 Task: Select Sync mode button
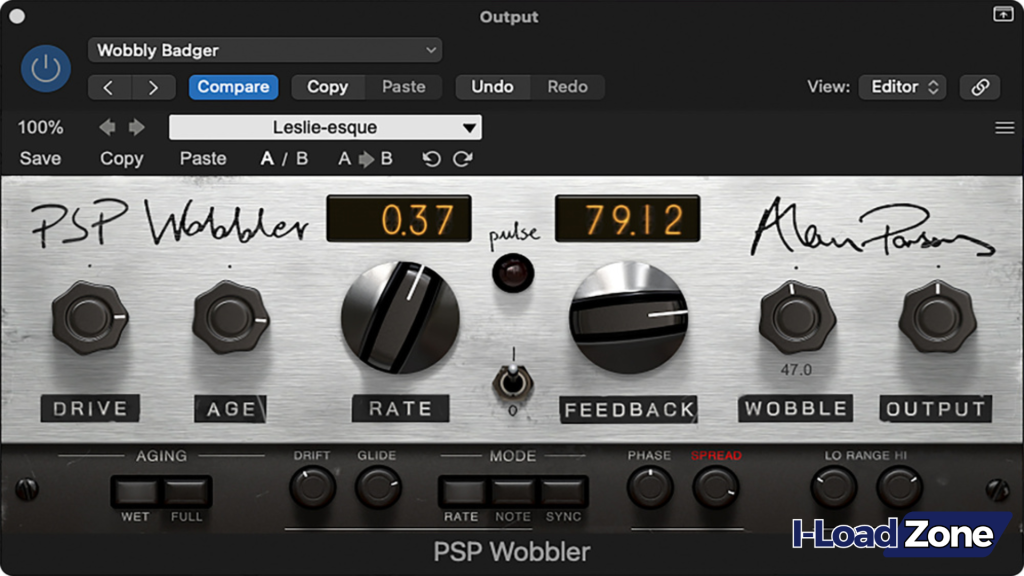(x=564, y=490)
